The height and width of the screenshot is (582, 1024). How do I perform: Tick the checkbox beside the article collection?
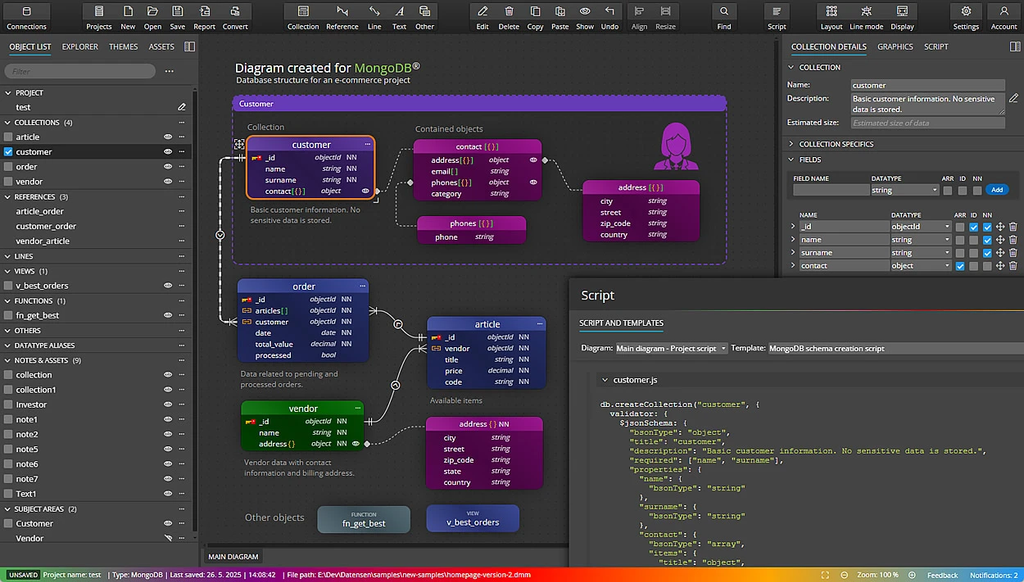click(8, 137)
